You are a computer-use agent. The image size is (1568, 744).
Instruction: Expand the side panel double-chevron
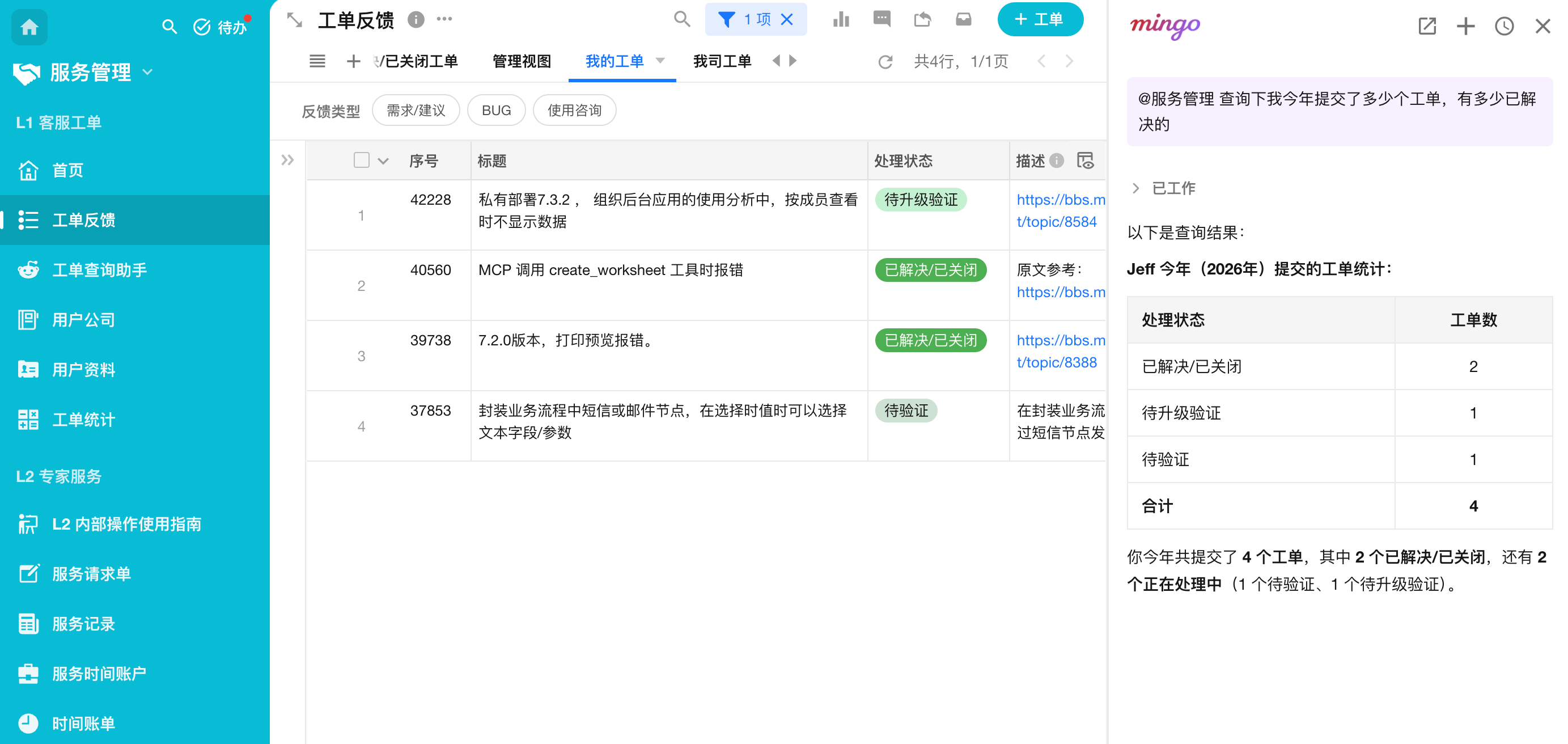point(287,160)
